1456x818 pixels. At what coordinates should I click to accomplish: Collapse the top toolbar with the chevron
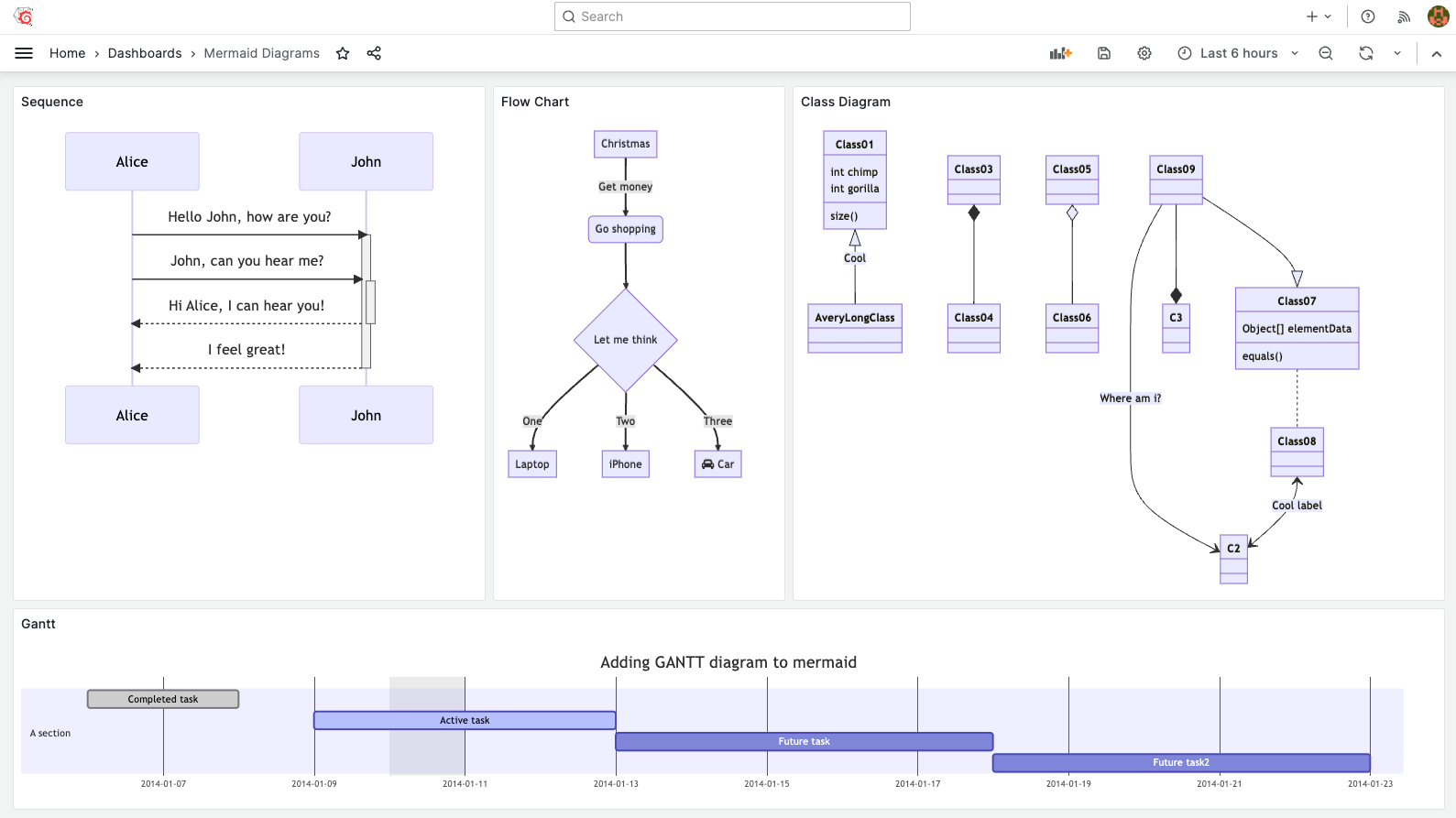point(1437,53)
